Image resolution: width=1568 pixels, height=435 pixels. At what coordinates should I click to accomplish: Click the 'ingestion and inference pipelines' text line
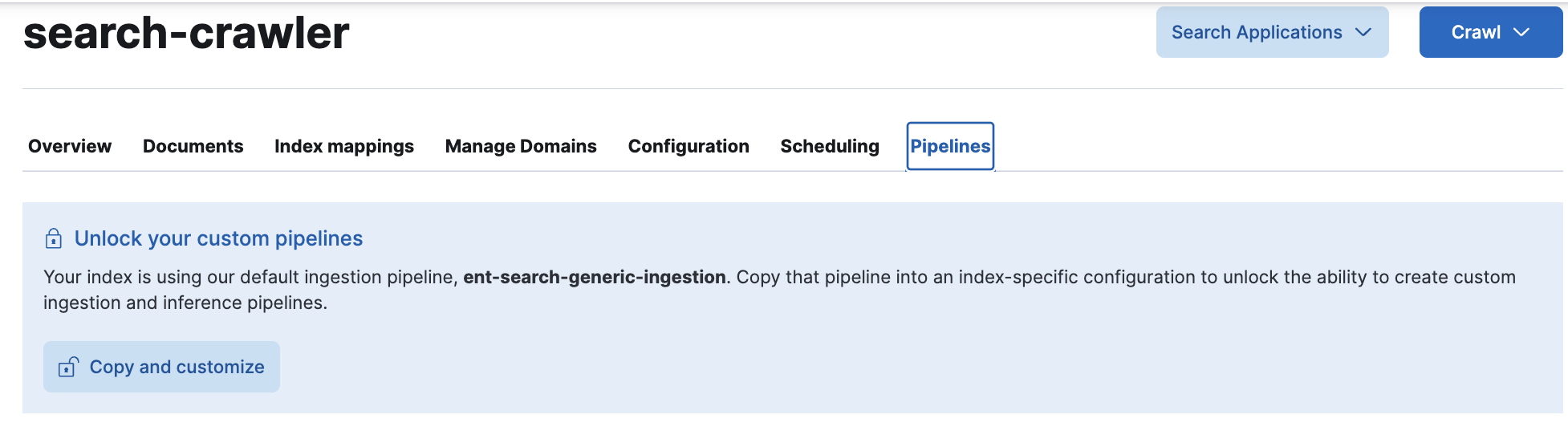185,303
